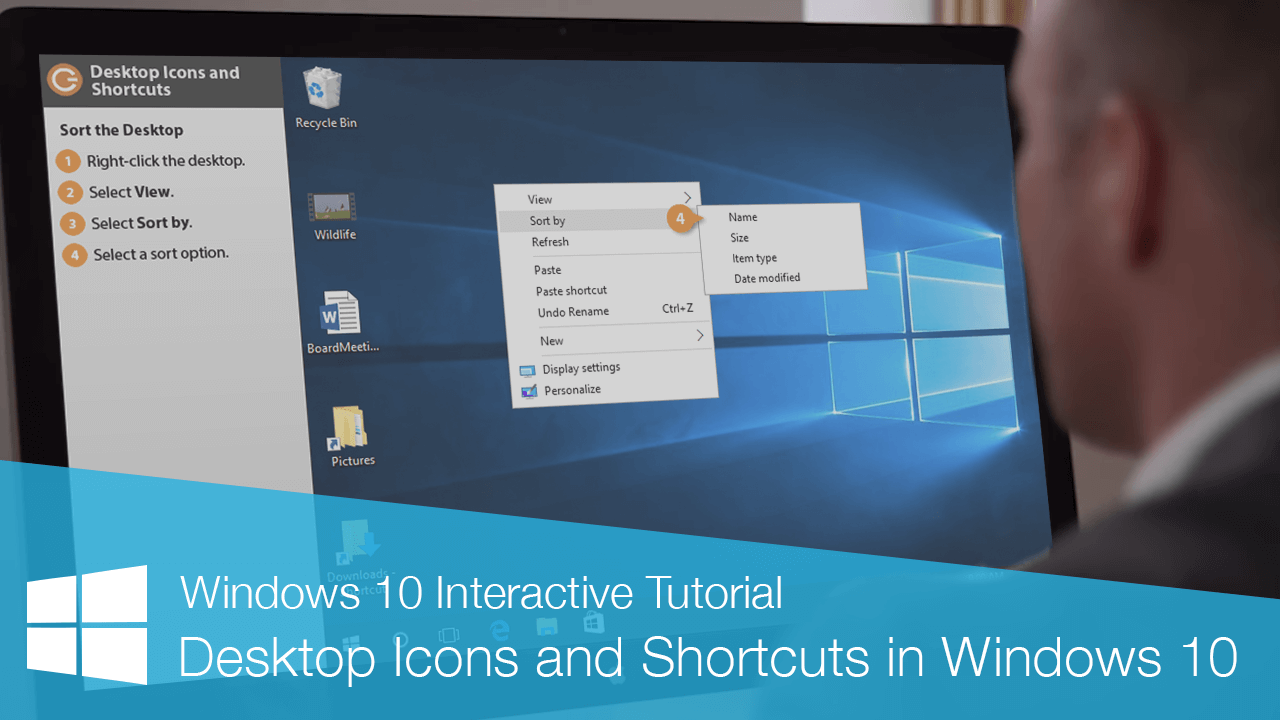Image resolution: width=1280 pixels, height=720 pixels.
Task: Select Sort by Name
Action: tap(742, 217)
